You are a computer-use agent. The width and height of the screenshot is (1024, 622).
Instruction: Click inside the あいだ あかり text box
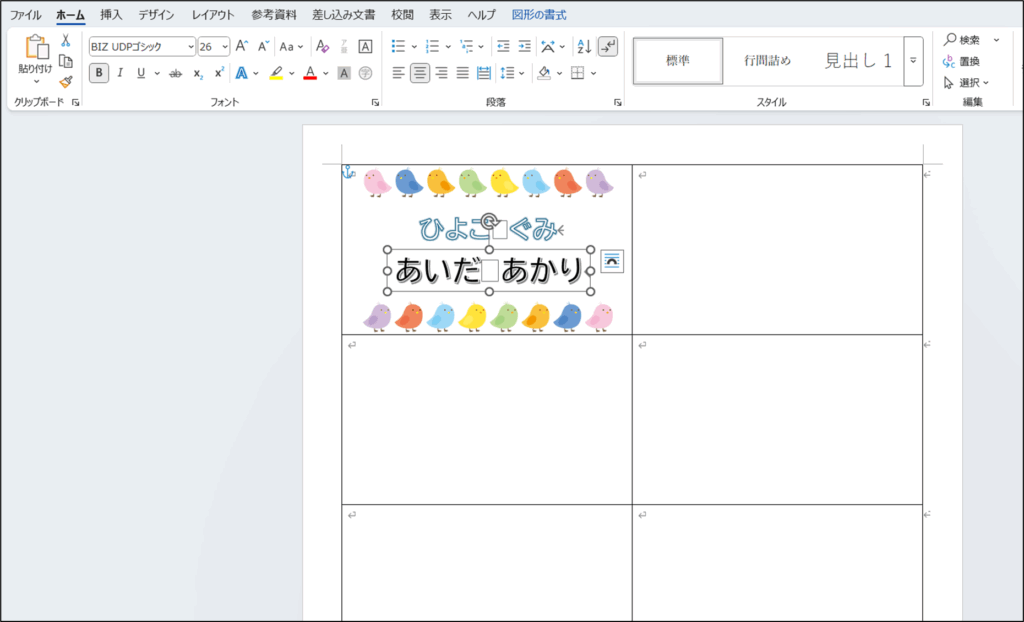[x=489, y=270]
